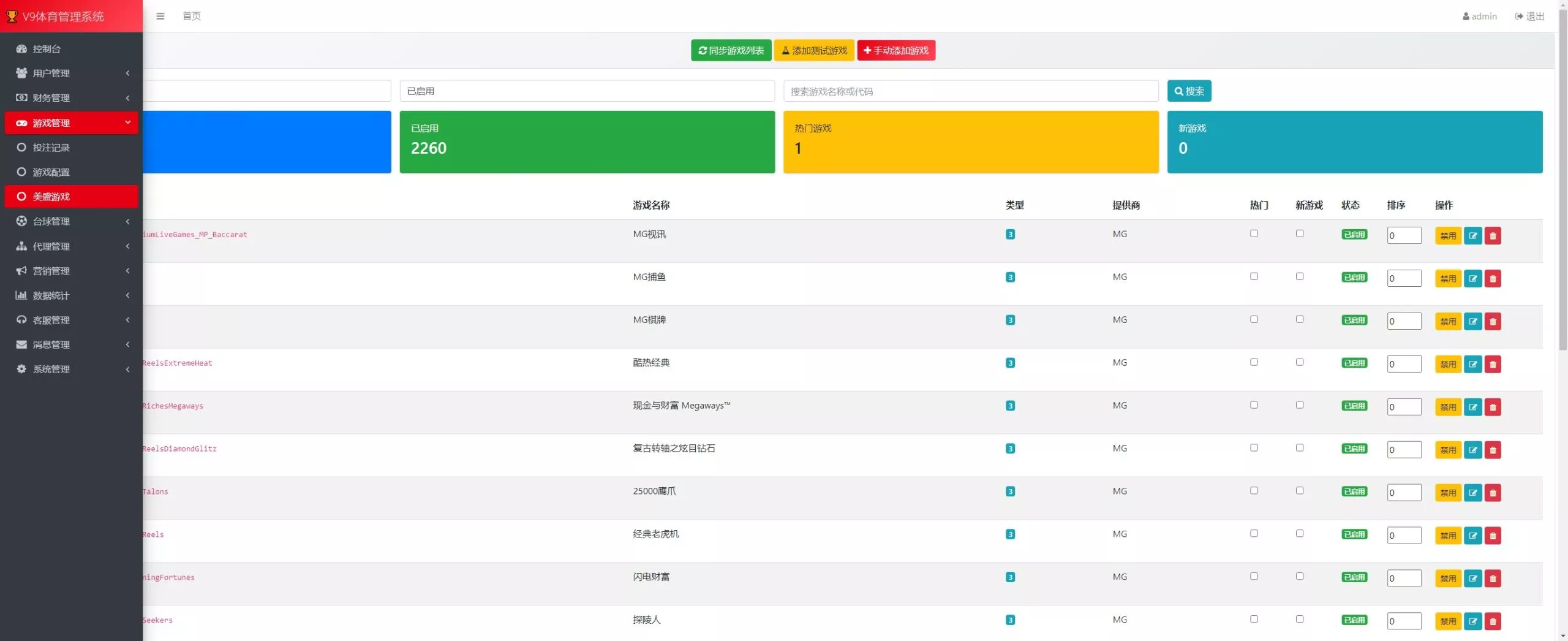Viewport: 1568px width, 641px height.
Task: Click the yellow 热门游戏 stats card
Action: (970, 142)
